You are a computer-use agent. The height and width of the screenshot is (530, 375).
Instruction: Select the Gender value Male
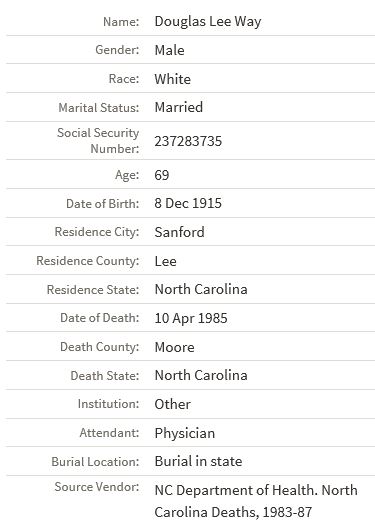[169, 50]
